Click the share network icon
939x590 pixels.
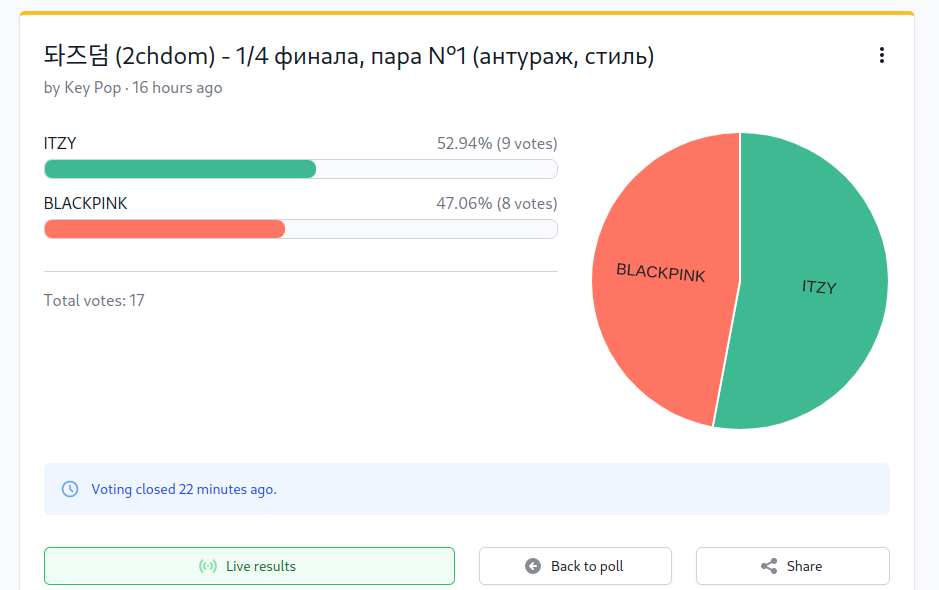(x=769, y=566)
